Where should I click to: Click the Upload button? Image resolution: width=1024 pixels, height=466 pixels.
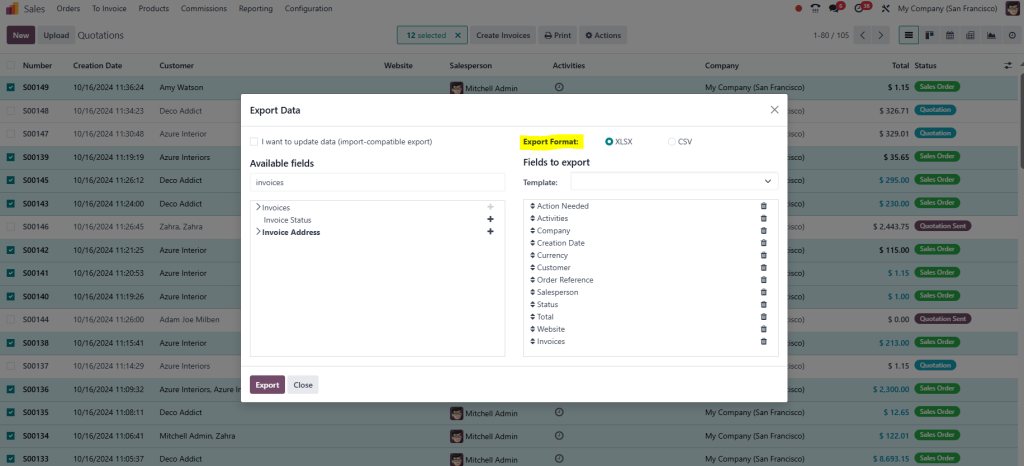(x=56, y=35)
